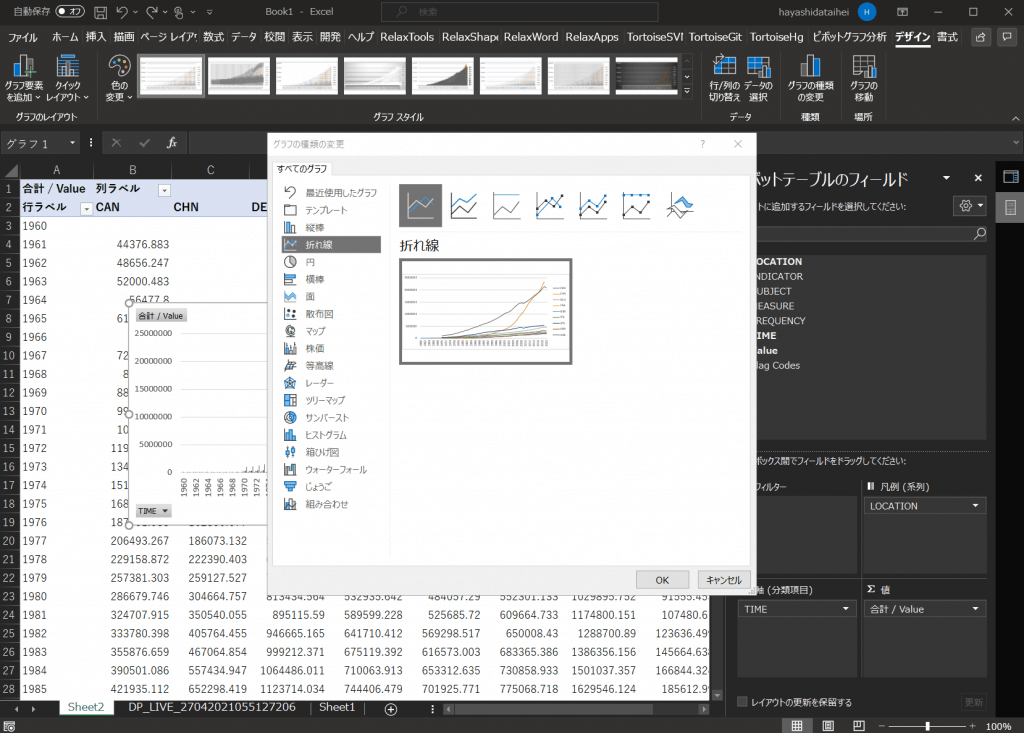Viewport: 1024px width, 733px height.
Task: Expand the LOCATION field dropdown in legend area
Action: click(975, 506)
